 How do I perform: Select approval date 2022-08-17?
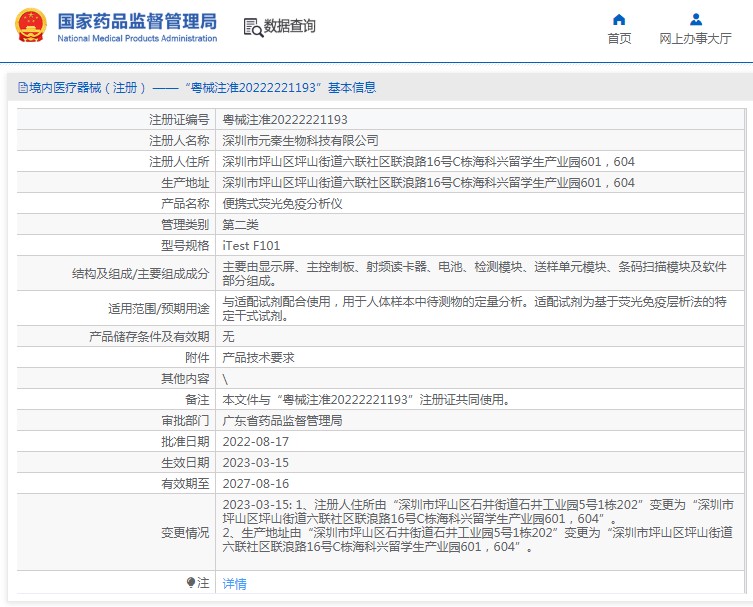pyautogui.click(x=255, y=442)
